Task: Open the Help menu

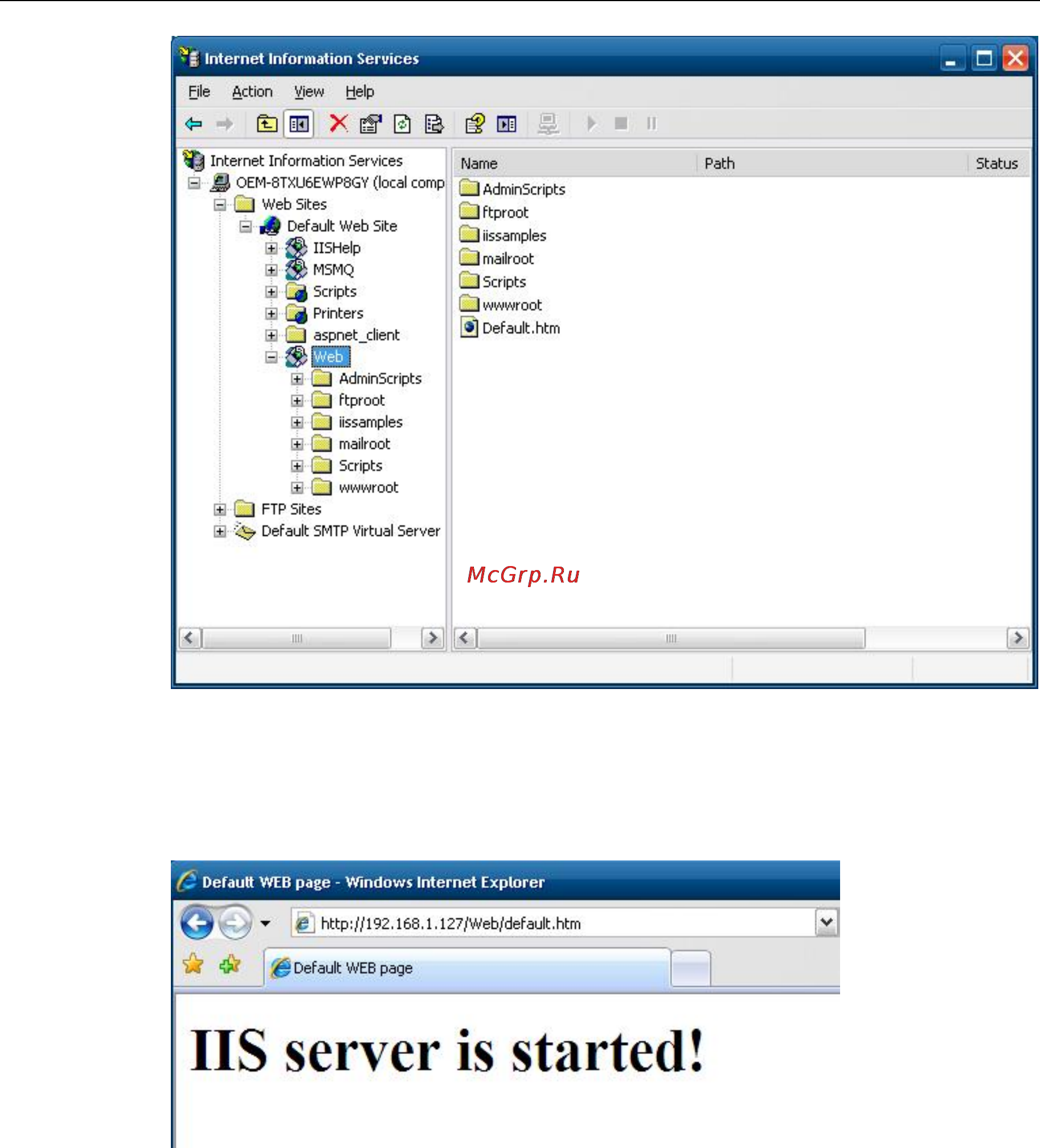Action: (359, 92)
